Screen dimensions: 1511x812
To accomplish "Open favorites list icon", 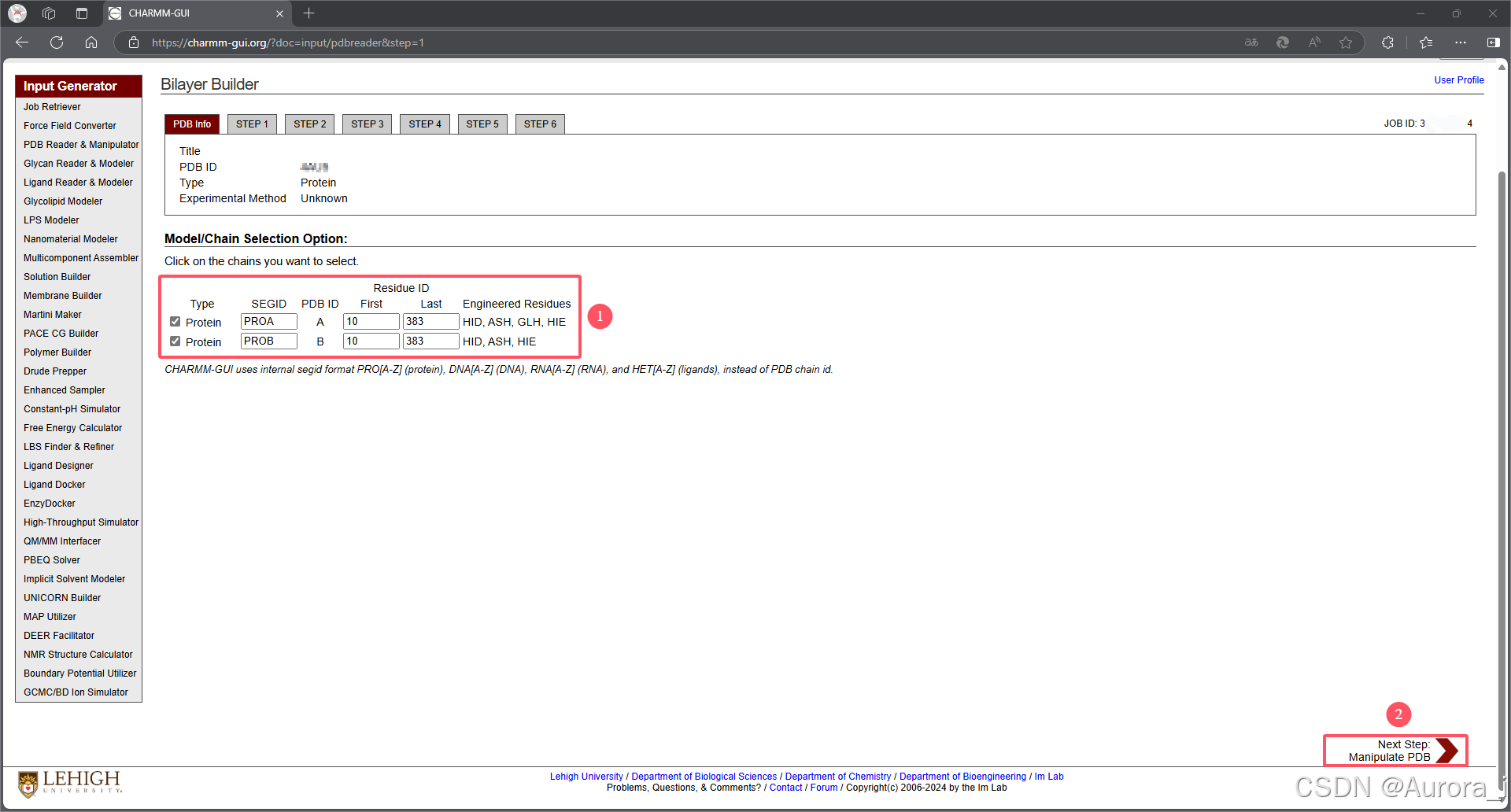I will [1426, 42].
